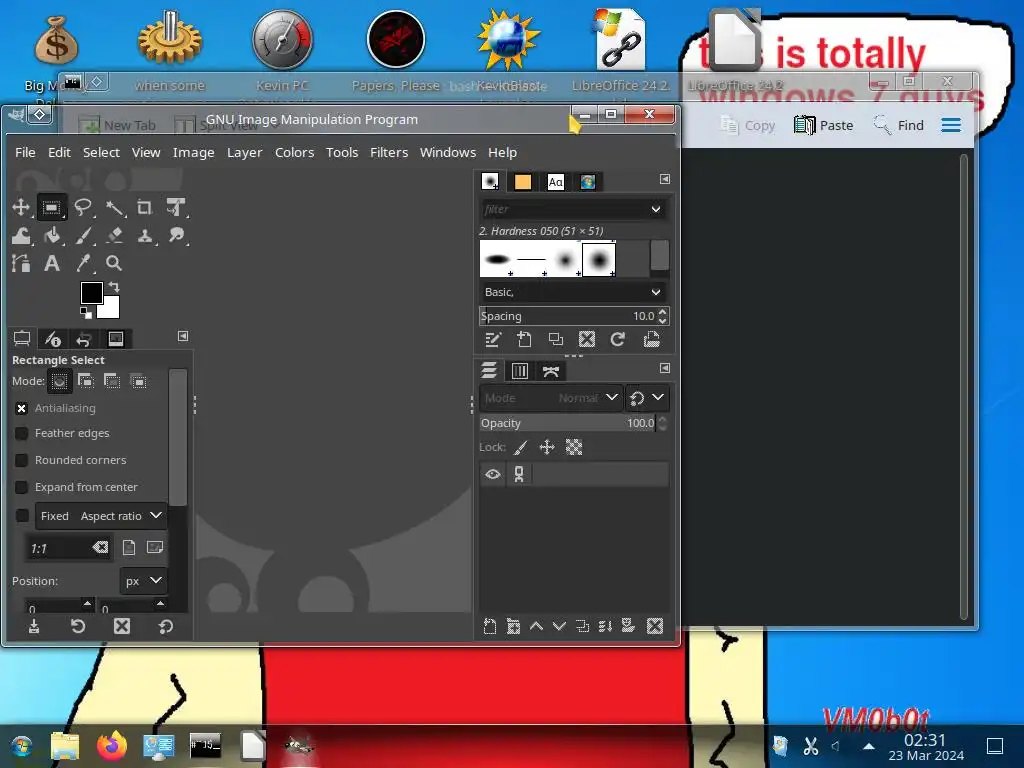Uncheck the Antialiasing checkbox
This screenshot has height=768, width=1024.
coord(22,408)
